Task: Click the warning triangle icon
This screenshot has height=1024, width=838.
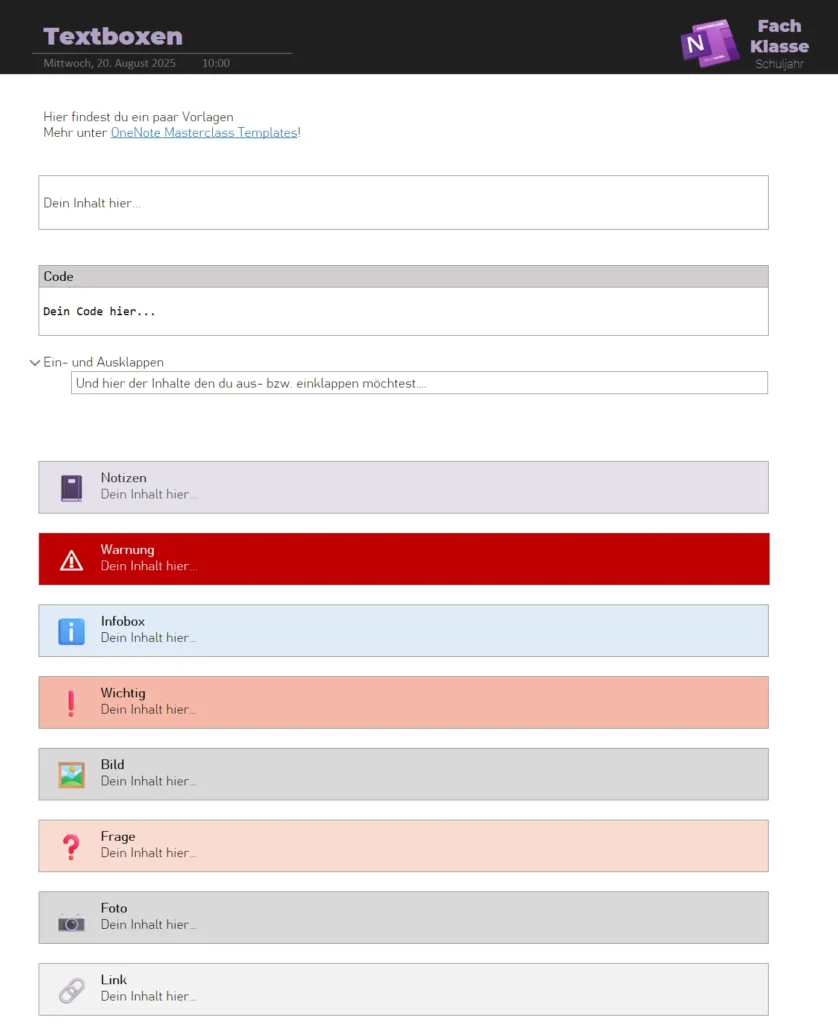Action: [x=71, y=560]
